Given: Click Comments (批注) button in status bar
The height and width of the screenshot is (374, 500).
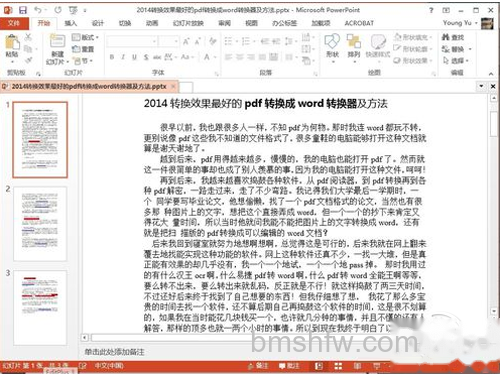Looking at the screenshot, I should pyautogui.click(x=289, y=366).
